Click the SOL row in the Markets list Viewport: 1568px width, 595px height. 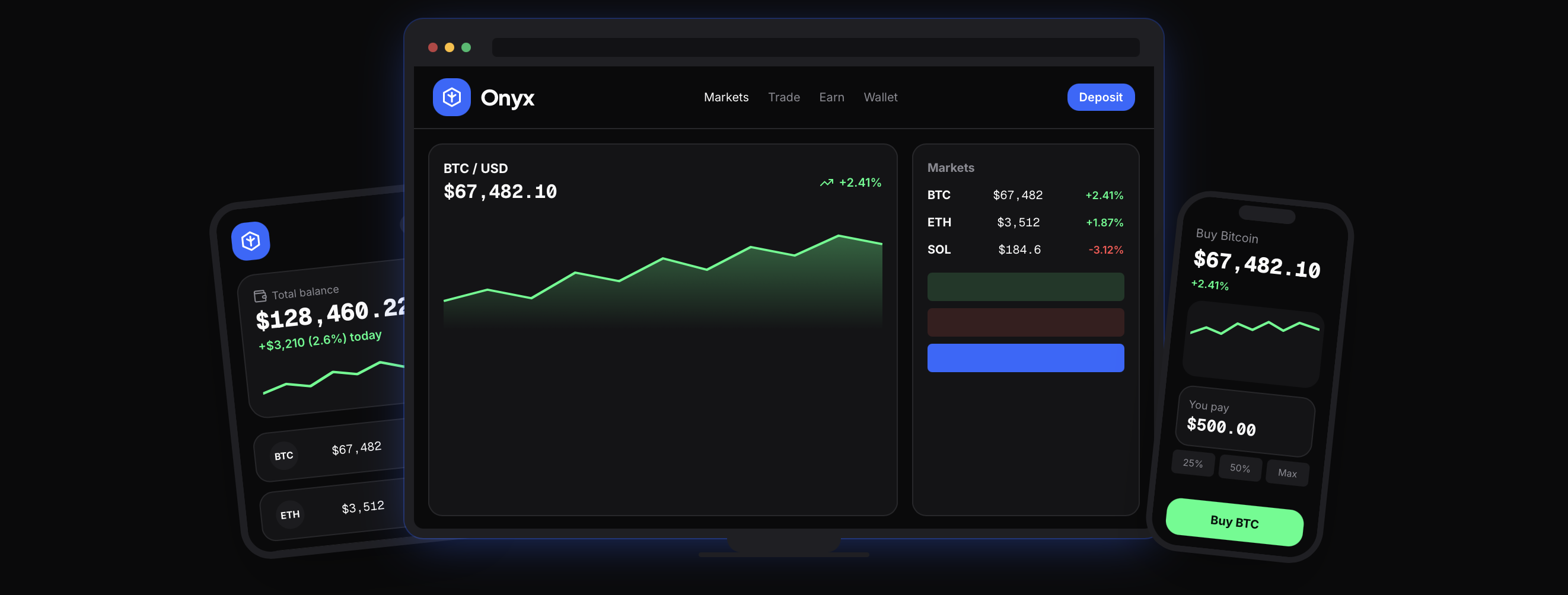1025,249
